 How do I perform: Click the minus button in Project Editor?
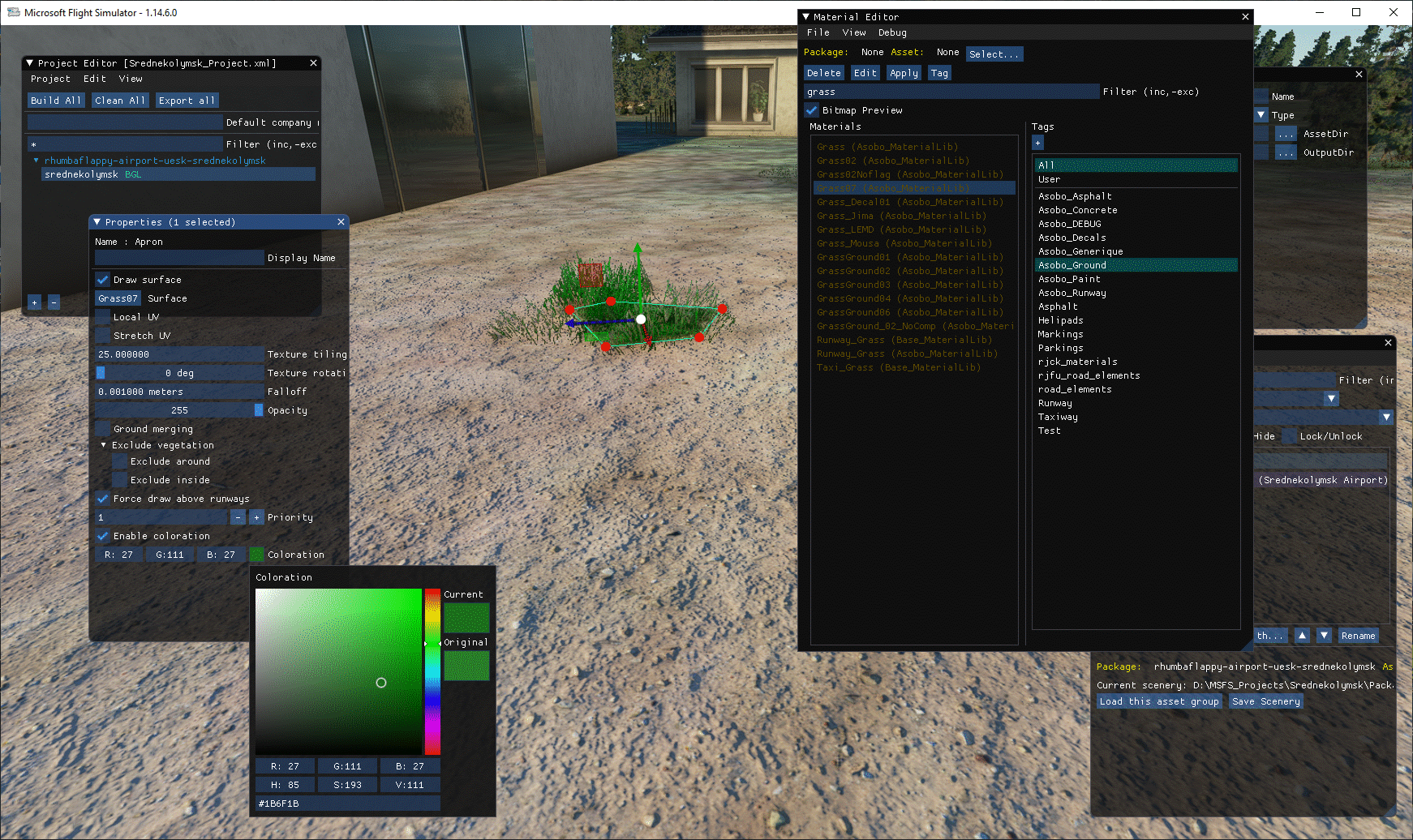54,302
